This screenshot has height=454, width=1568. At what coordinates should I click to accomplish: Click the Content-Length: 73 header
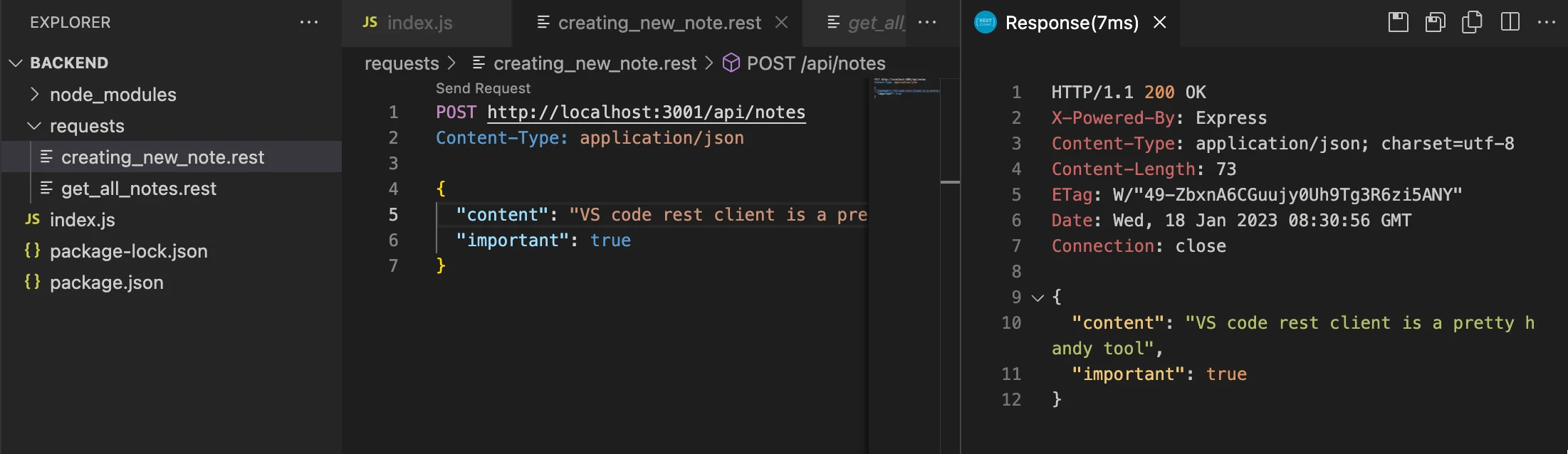point(1144,169)
